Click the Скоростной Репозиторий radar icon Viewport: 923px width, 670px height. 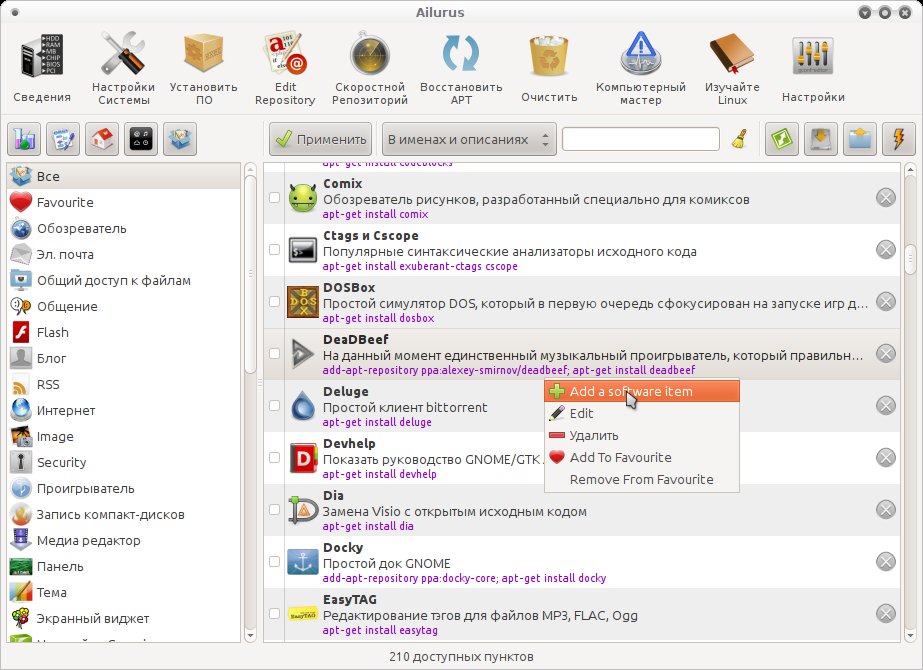pyautogui.click(x=370, y=54)
